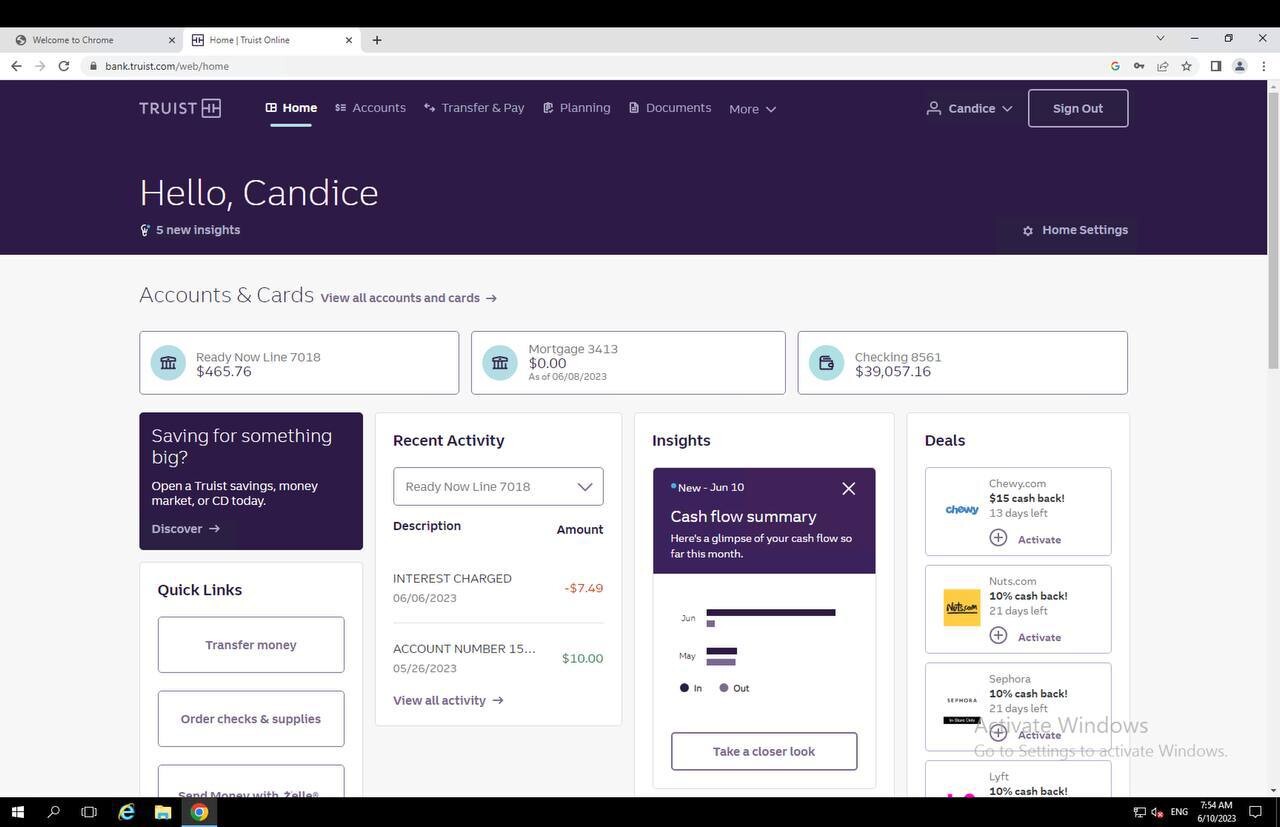Open Home Settings
Image resolution: width=1280 pixels, height=827 pixels.
point(1075,230)
